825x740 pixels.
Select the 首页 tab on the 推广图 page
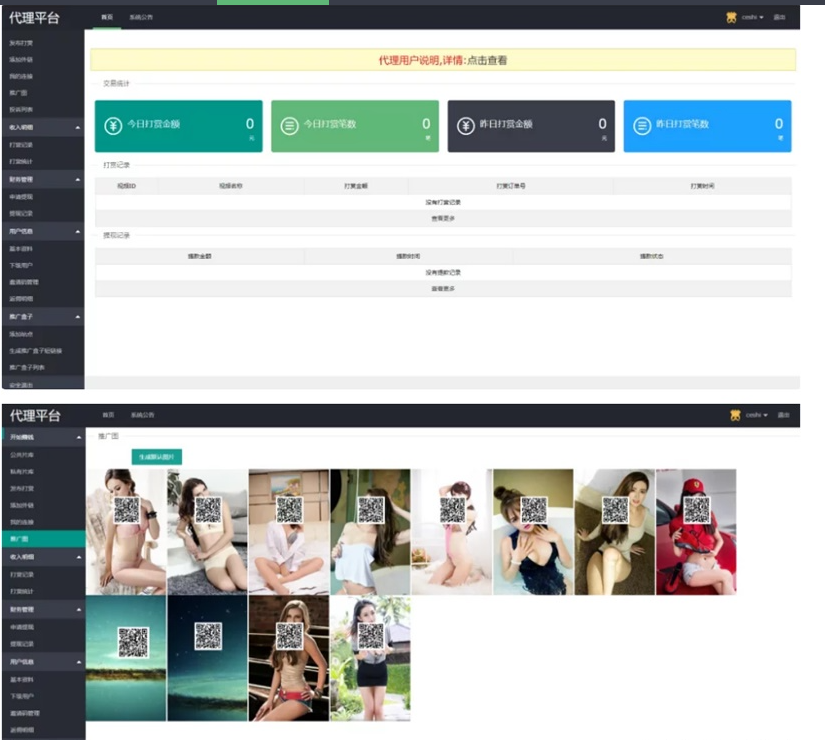(x=108, y=414)
